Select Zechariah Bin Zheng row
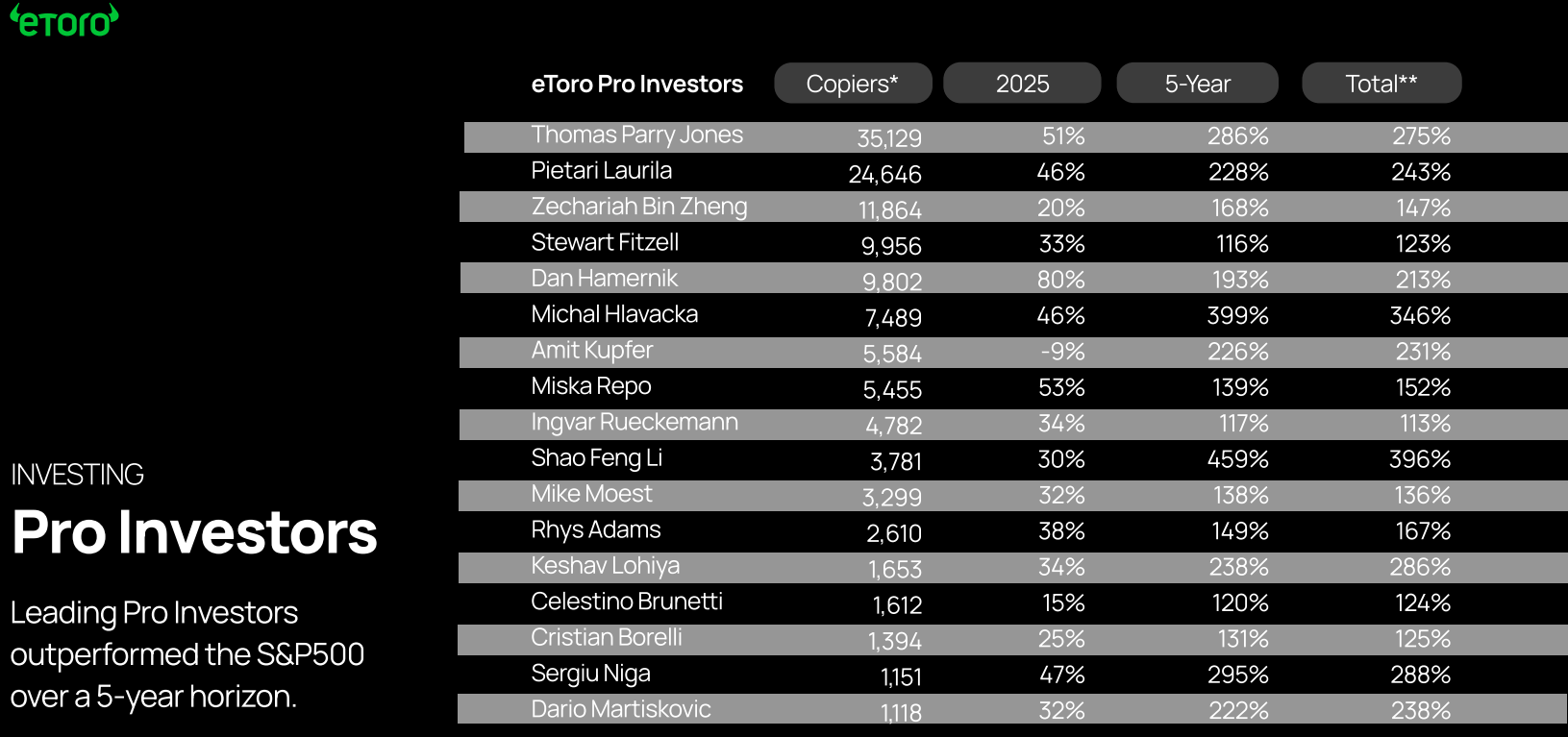 coord(638,207)
